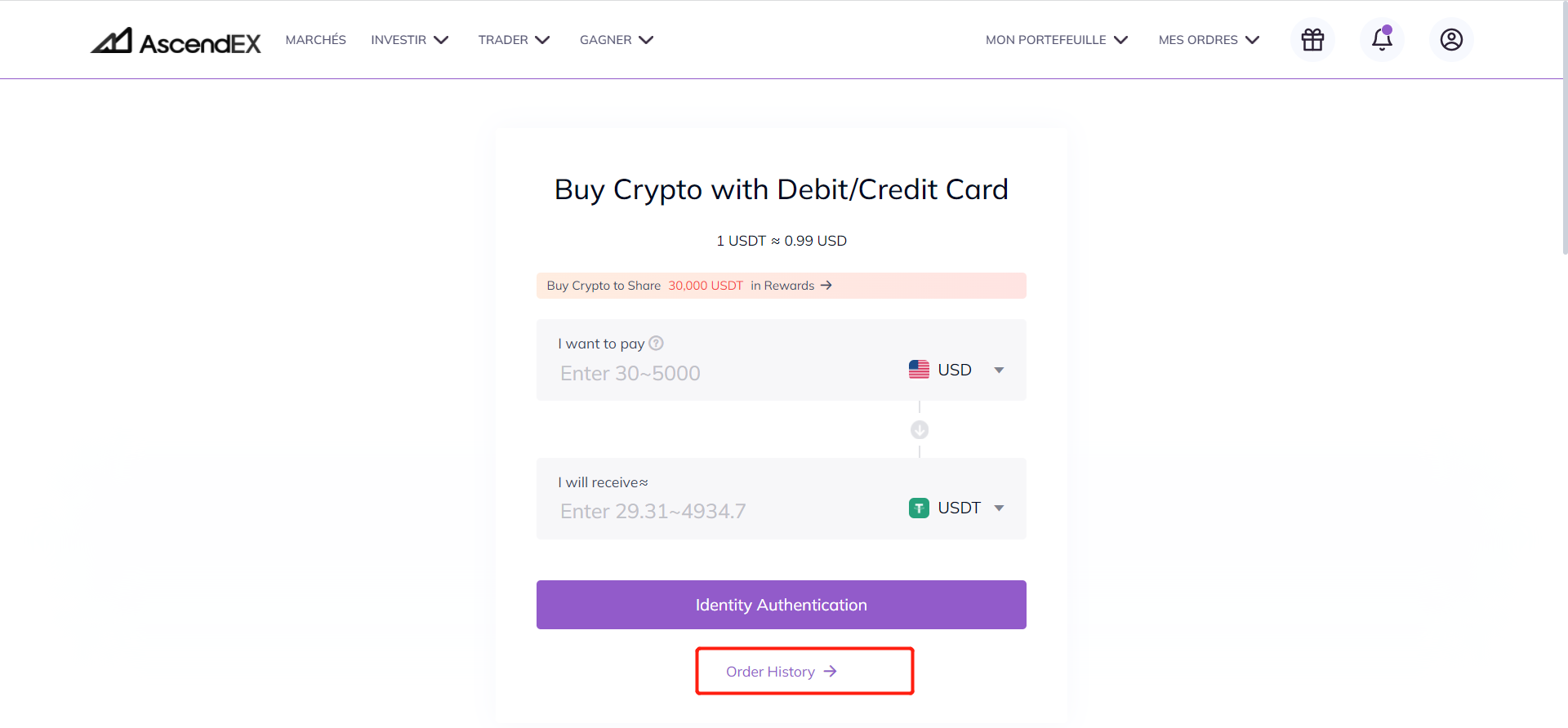Screen dimensions: 1568x728
Task: Click the help icon beside 'I want to pay'
Action: [x=656, y=344]
